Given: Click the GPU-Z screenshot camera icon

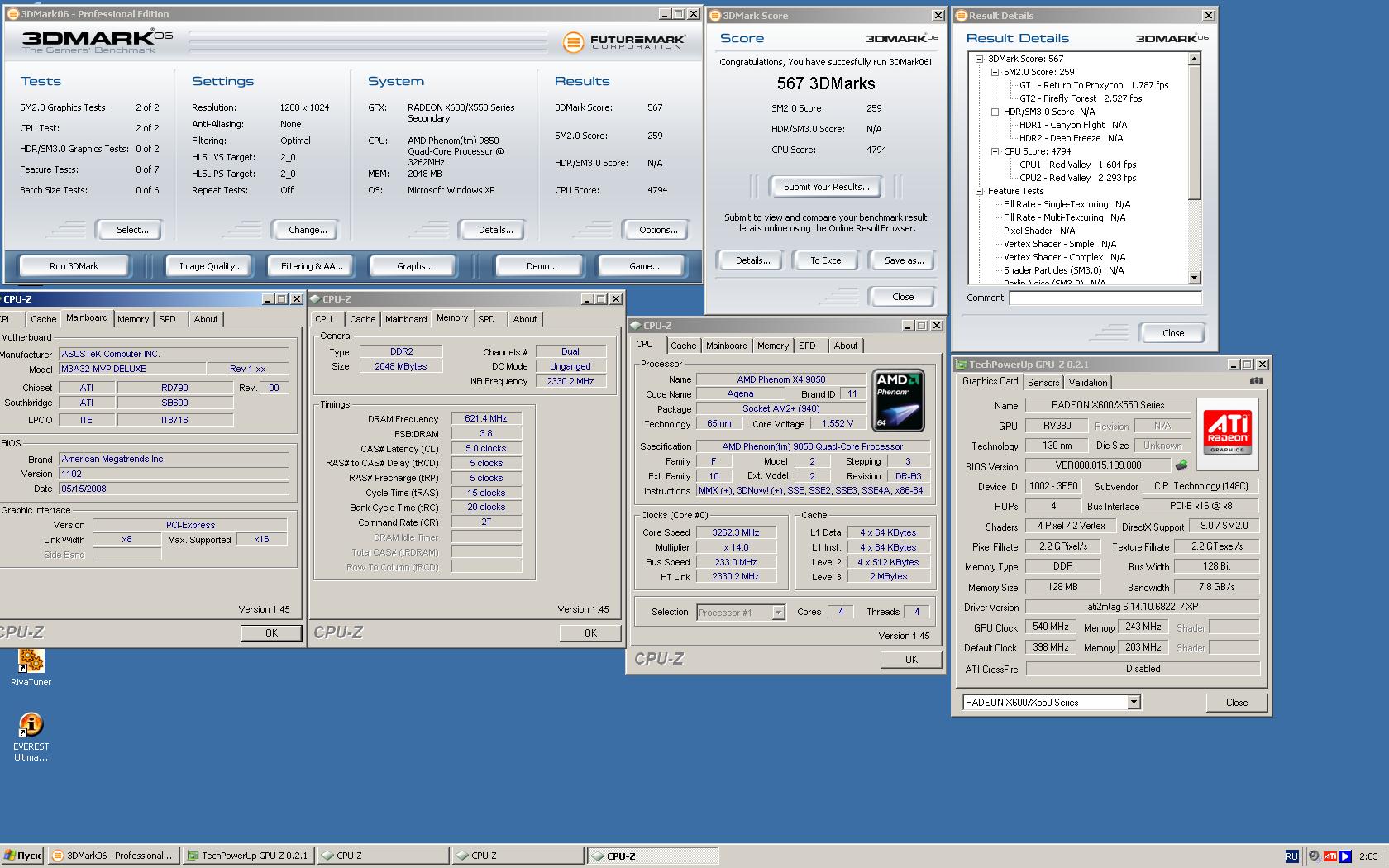Looking at the screenshot, I should (1256, 381).
